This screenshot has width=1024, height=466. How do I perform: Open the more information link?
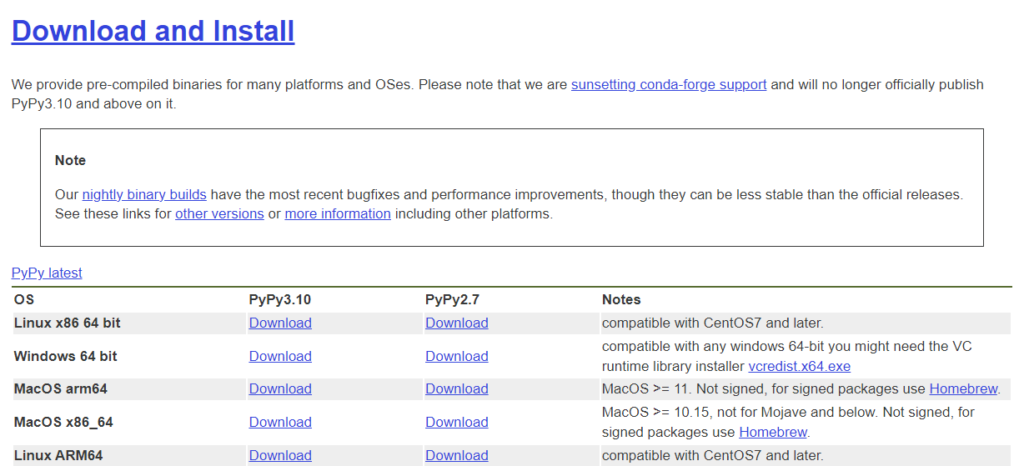point(338,214)
